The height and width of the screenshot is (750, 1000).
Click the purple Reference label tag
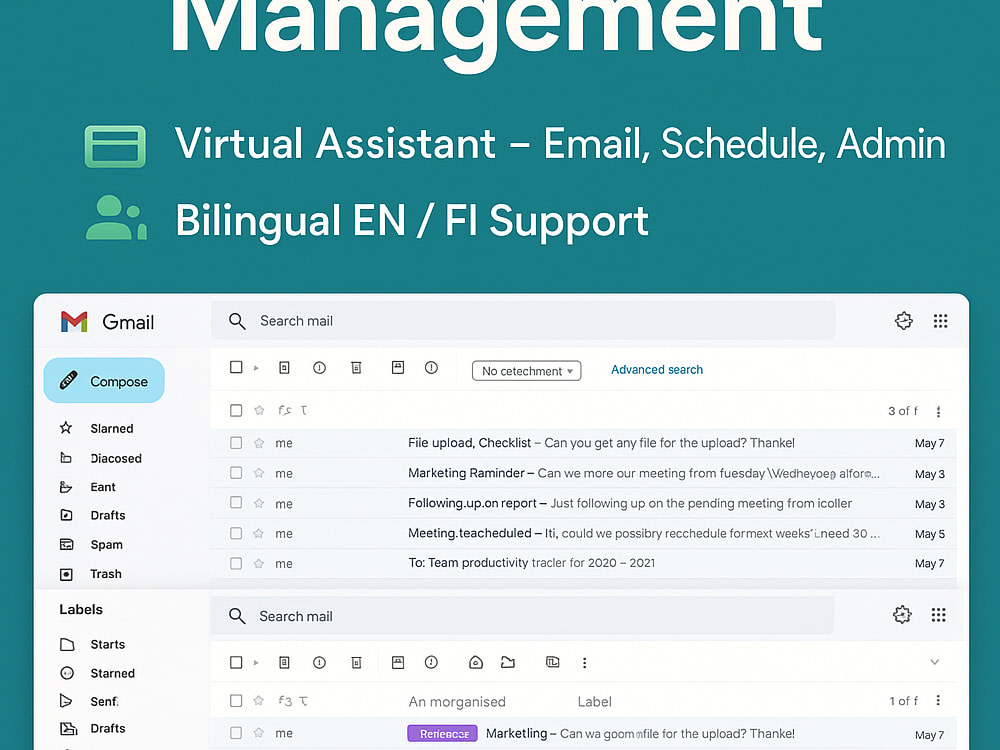[443, 733]
